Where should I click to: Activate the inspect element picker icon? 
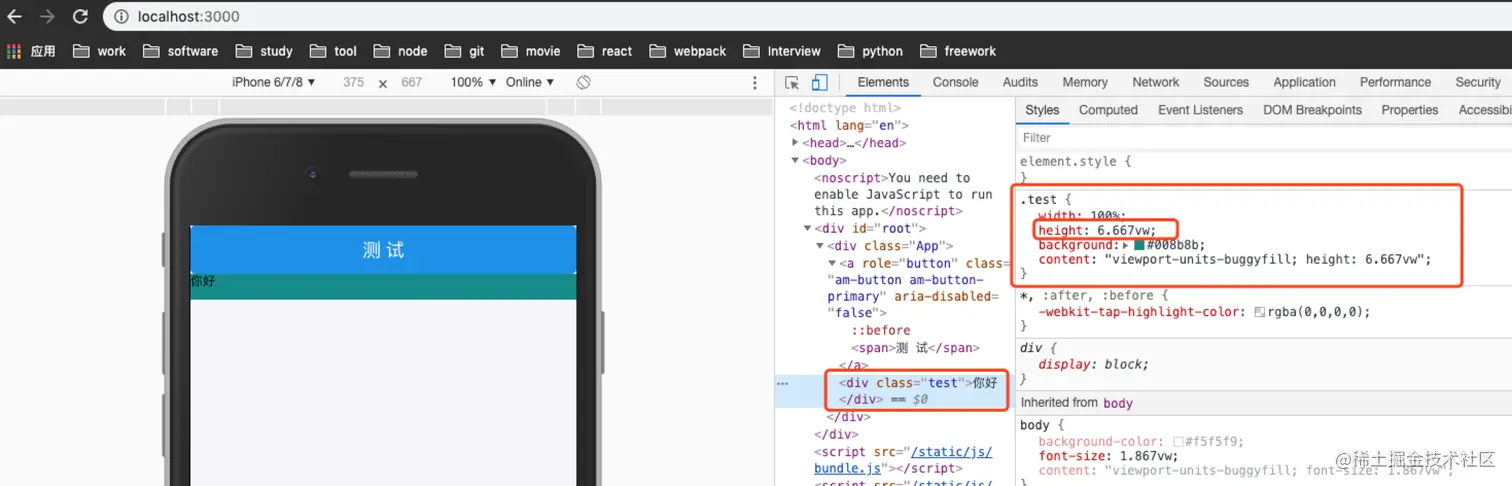792,83
